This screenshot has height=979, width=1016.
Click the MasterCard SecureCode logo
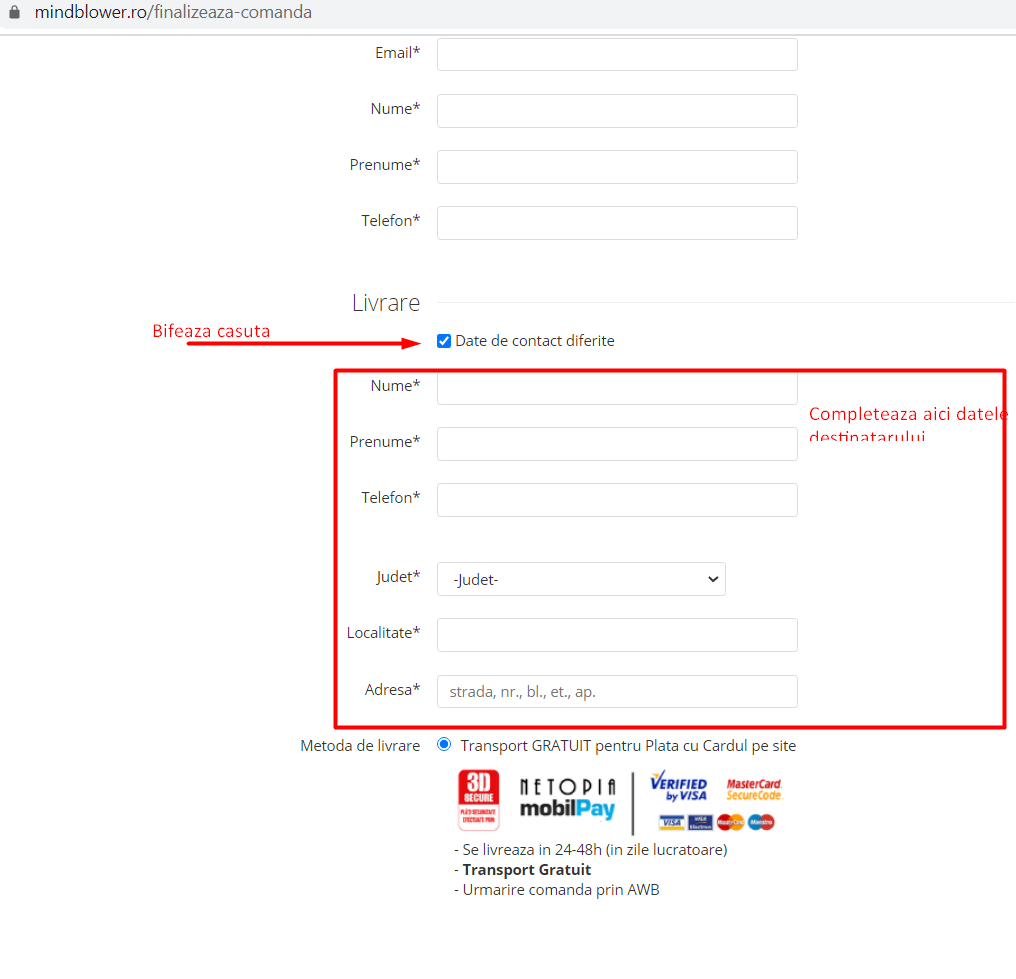753,789
